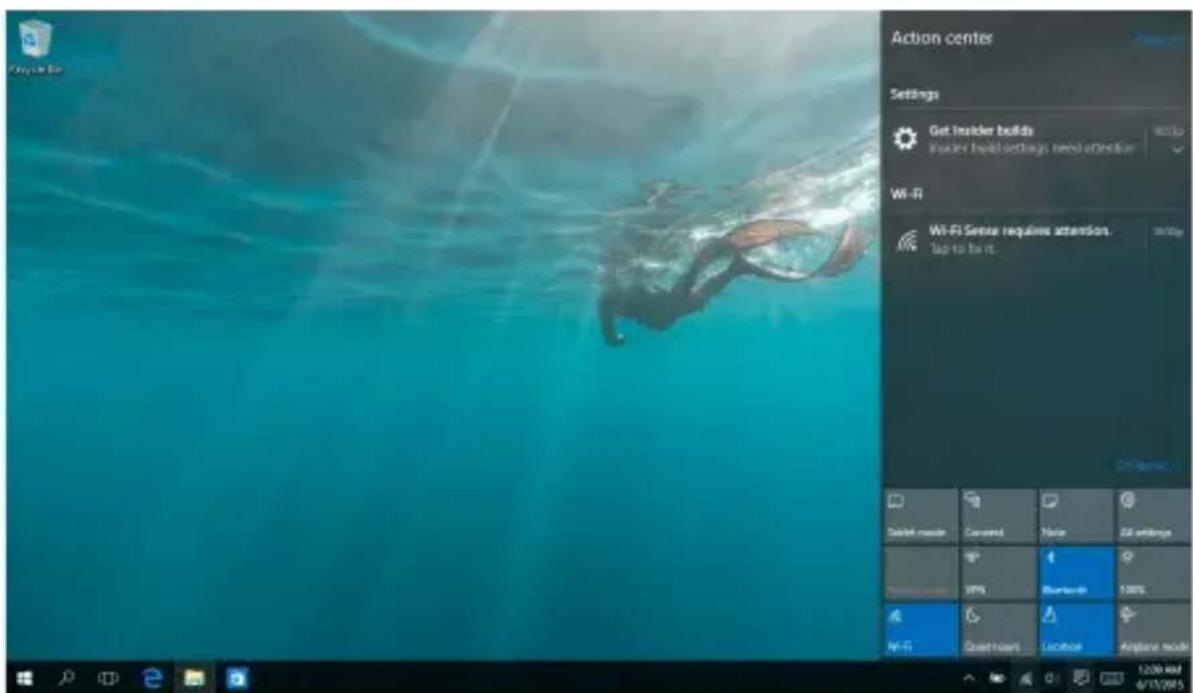Click the Settings notification group header

pyautogui.click(x=914, y=94)
